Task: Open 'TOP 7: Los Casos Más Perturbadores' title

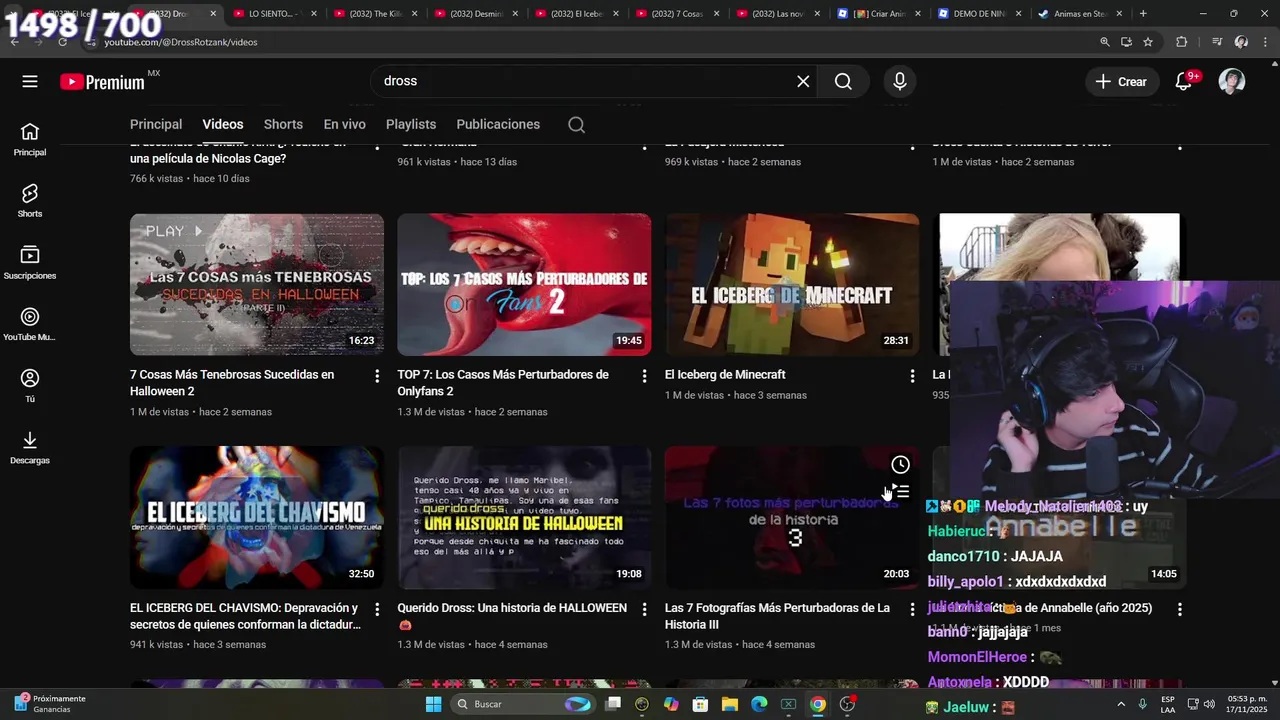Action: 503,382
